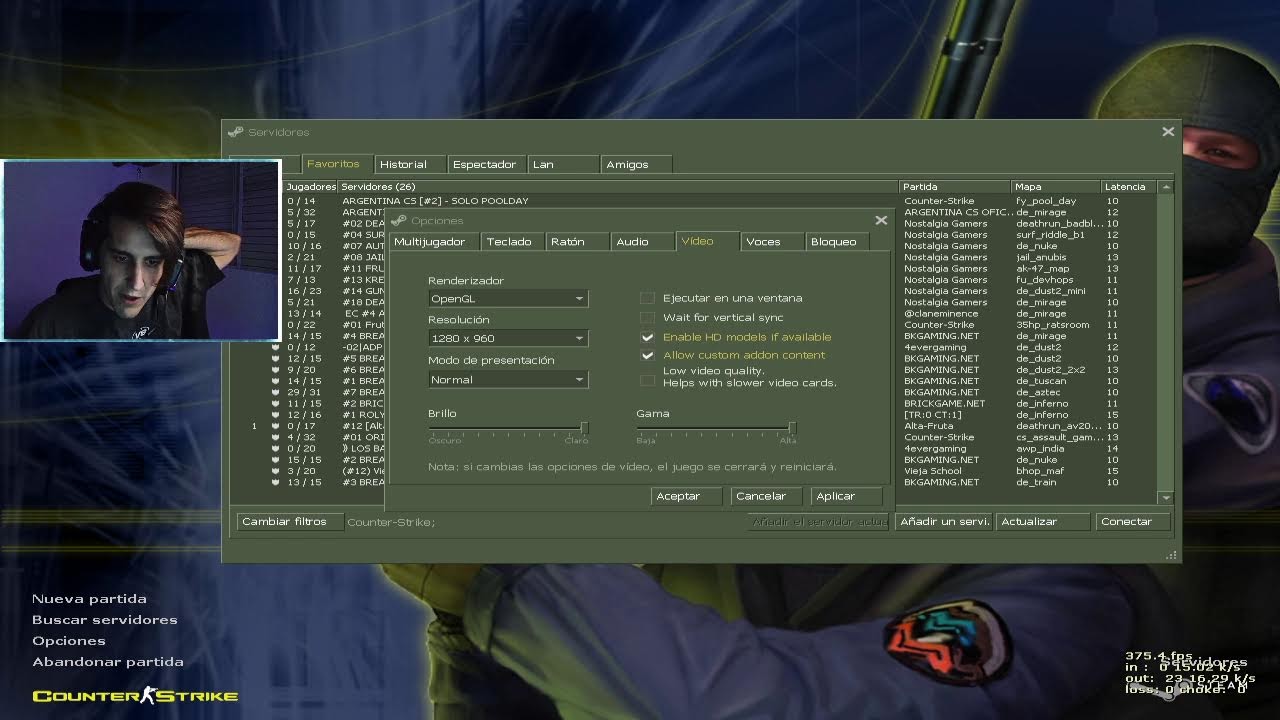Screen dimensions: 1280x720
Task: Click the server list scroll-down arrow
Action: coord(1166,497)
